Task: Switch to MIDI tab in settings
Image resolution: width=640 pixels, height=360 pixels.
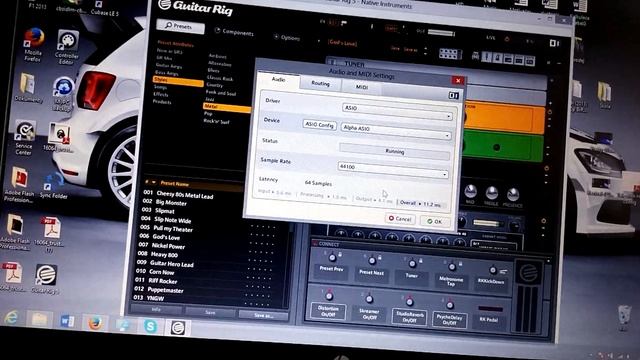Action: click(x=362, y=87)
